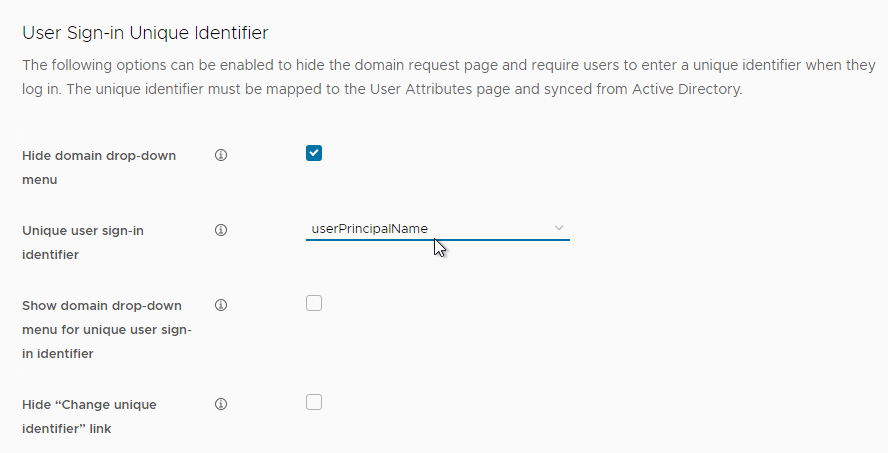This screenshot has height=453, width=888.
Task: Click info icon beside Hide domain drop-down menu
Action: coord(221,155)
